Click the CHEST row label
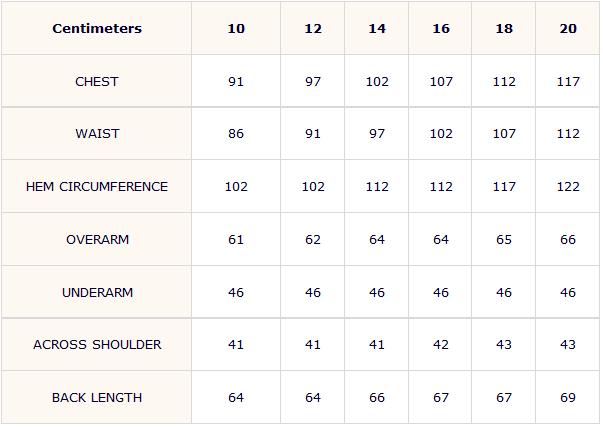This screenshot has height=427, width=603. tap(97, 82)
